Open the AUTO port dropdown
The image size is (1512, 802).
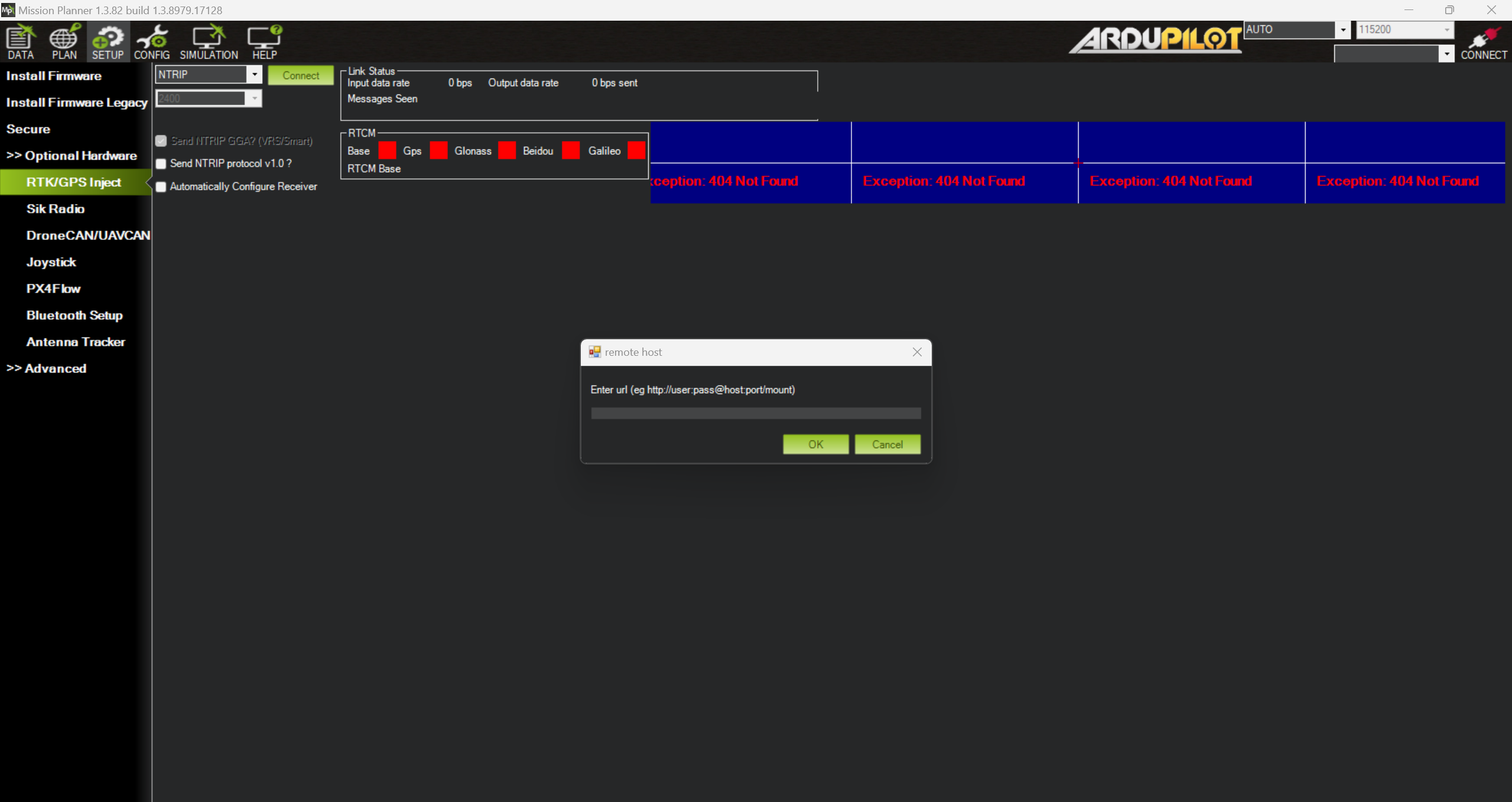pos(1342,30)
